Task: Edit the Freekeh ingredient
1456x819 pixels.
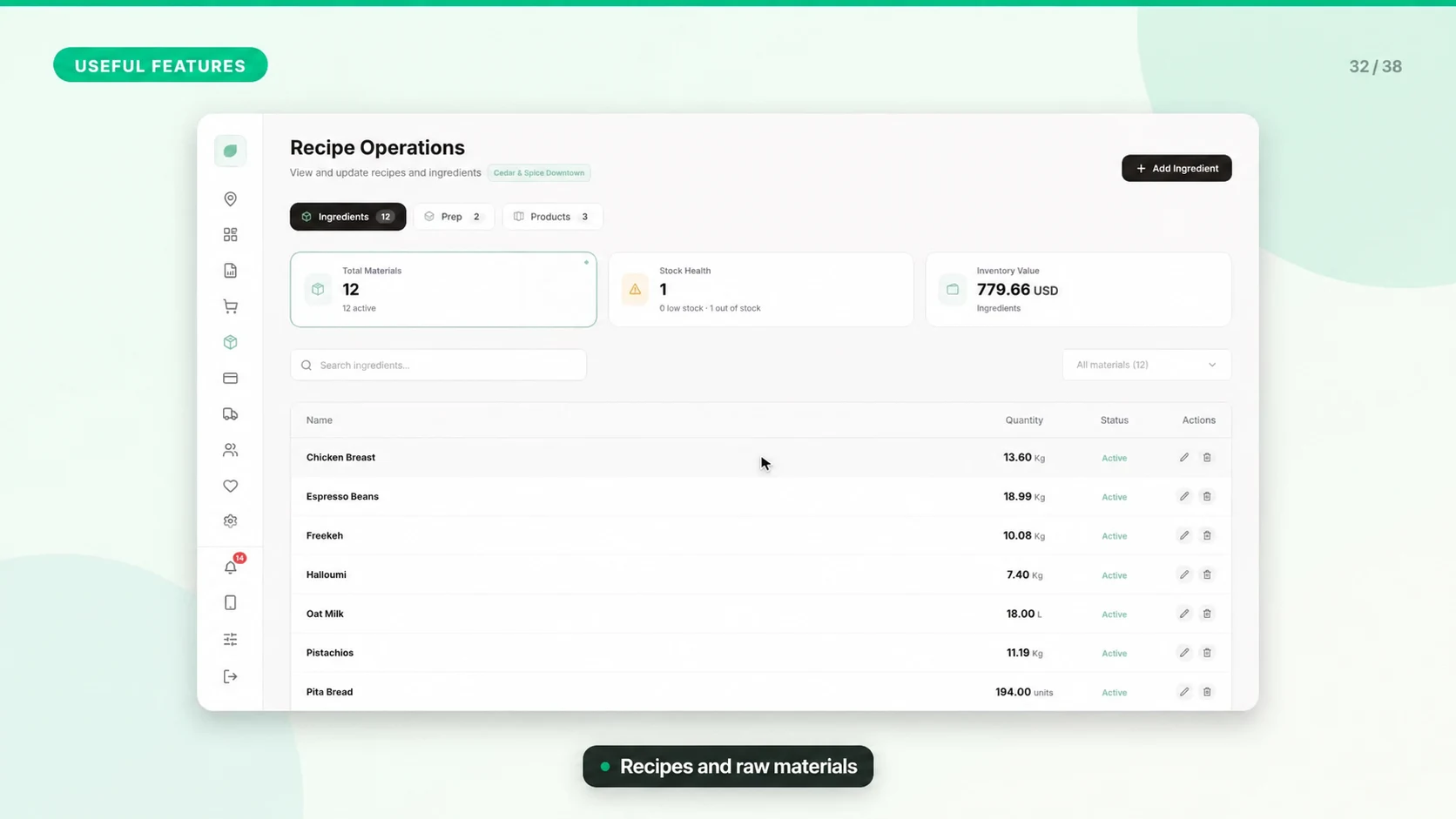Action: [1184, 535]
